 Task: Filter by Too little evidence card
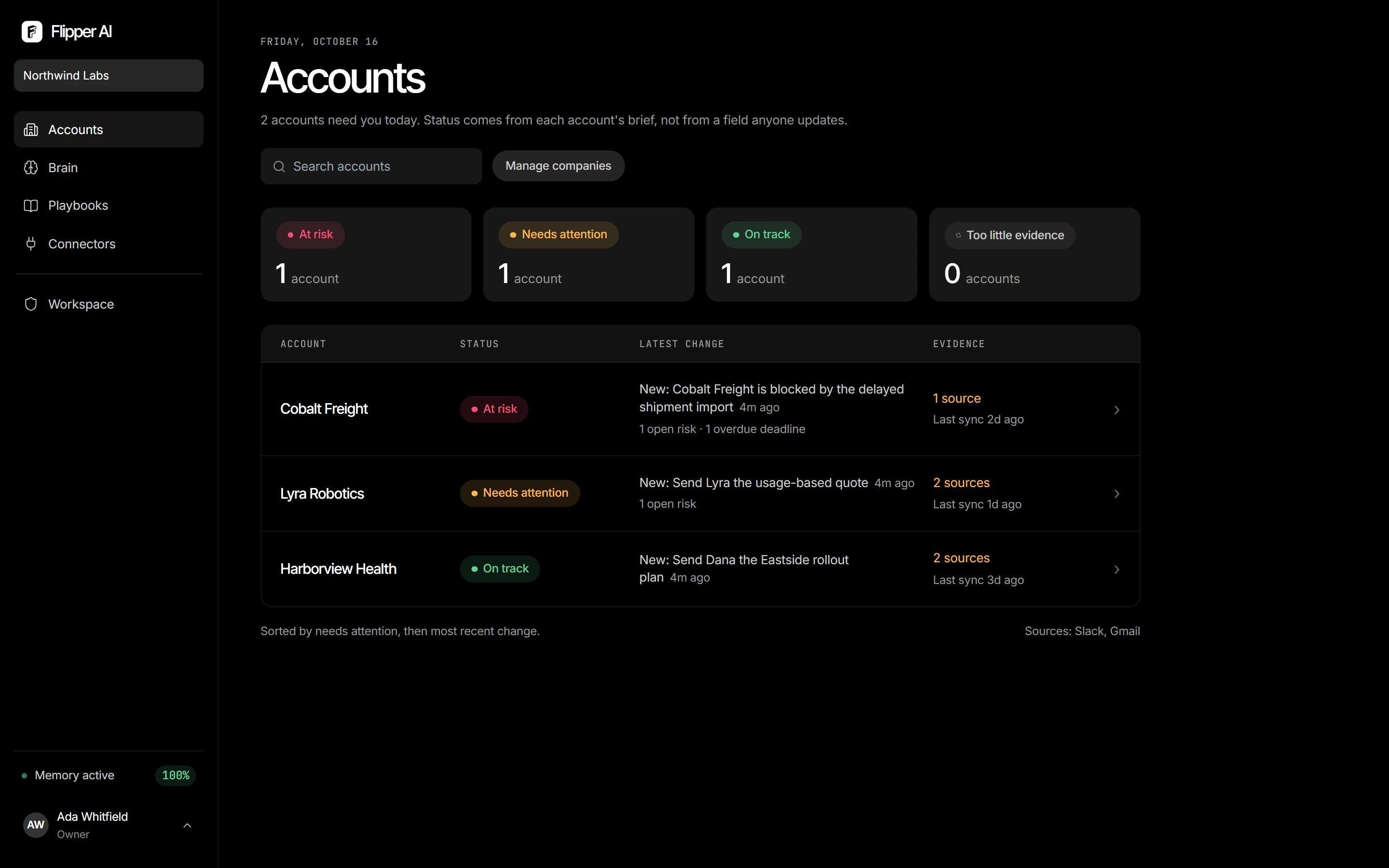point(1035,254)
